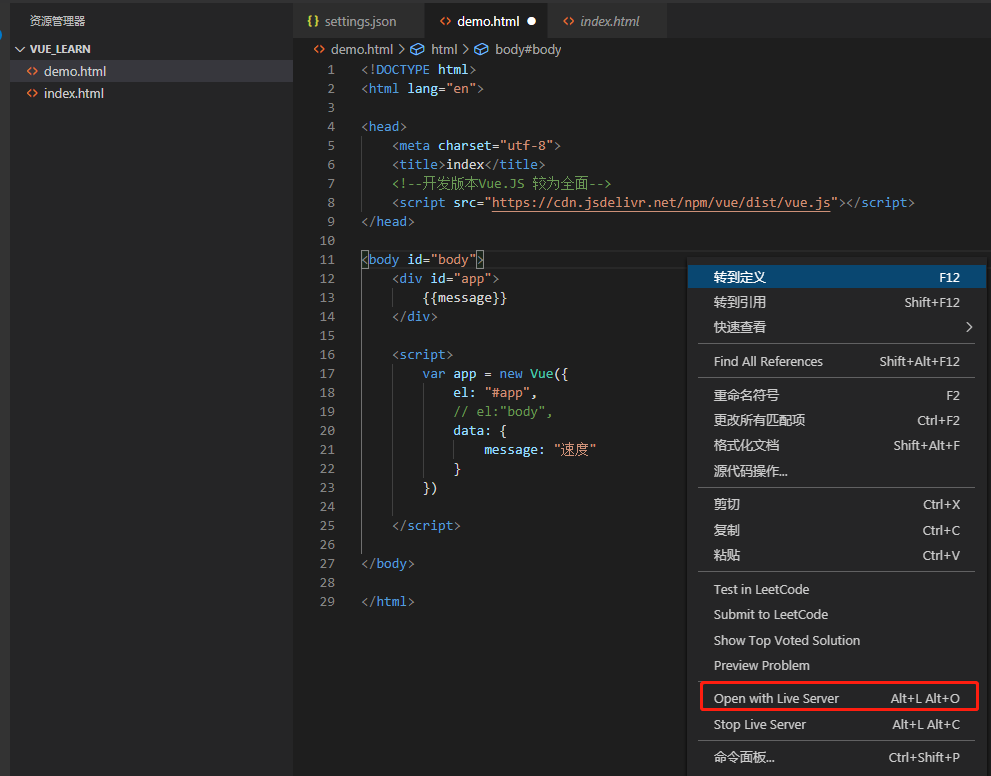Click the HTML icon beside demo.html in Explorer
Screen dimensions: 991x776
point(31,71)
